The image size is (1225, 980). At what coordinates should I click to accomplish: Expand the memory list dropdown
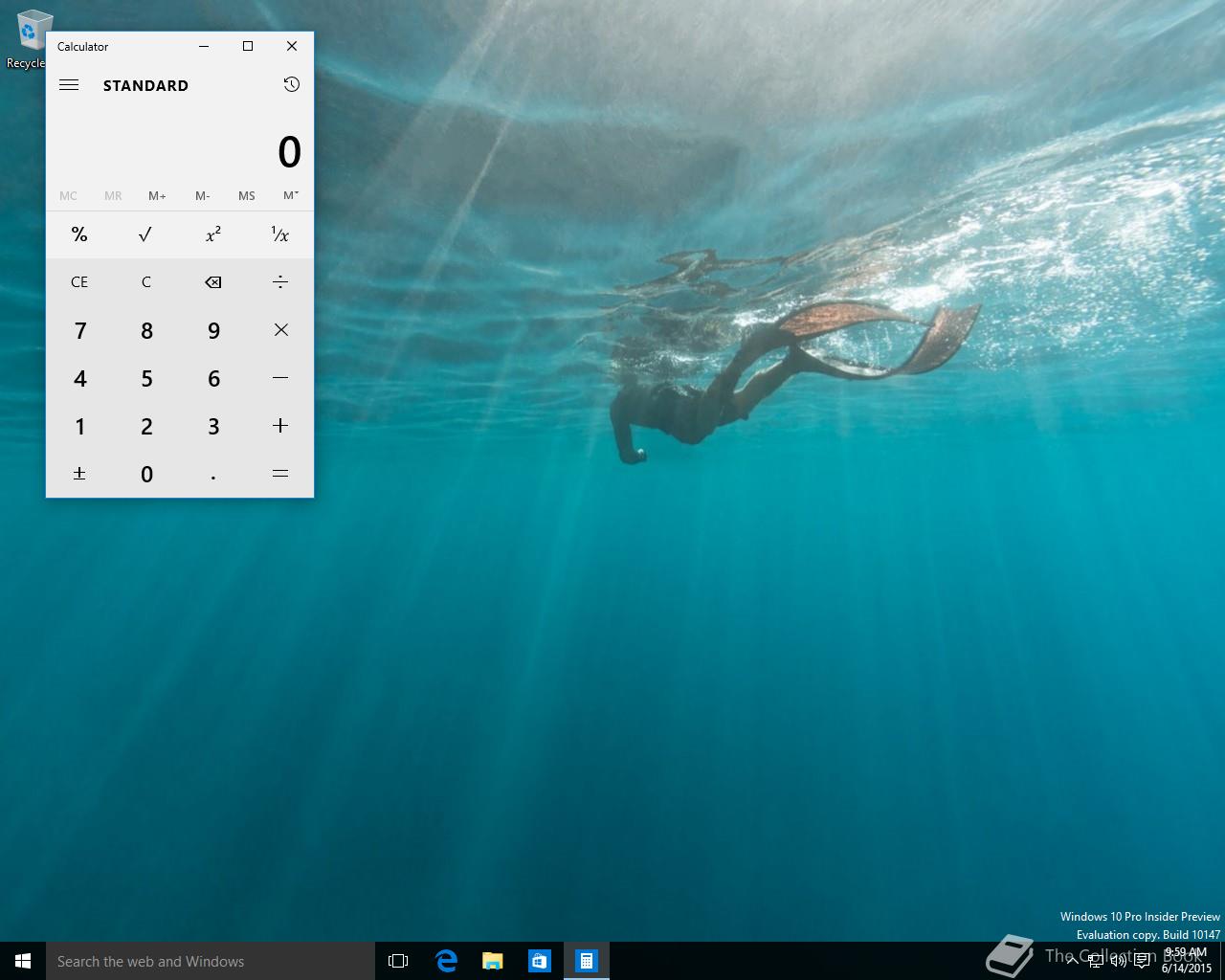tap(291, 195)
